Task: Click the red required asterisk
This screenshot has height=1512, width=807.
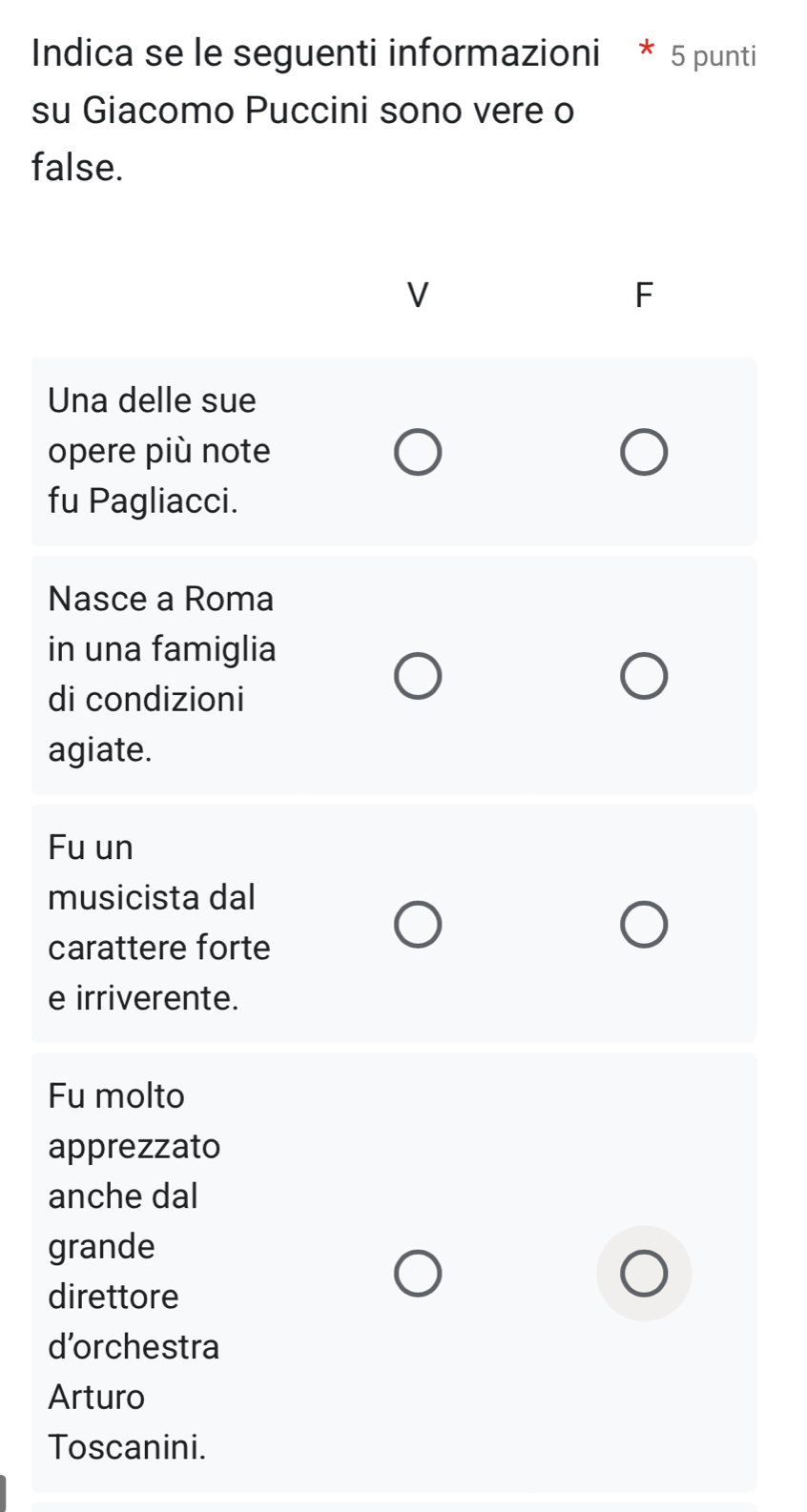Action: [647, 51]
